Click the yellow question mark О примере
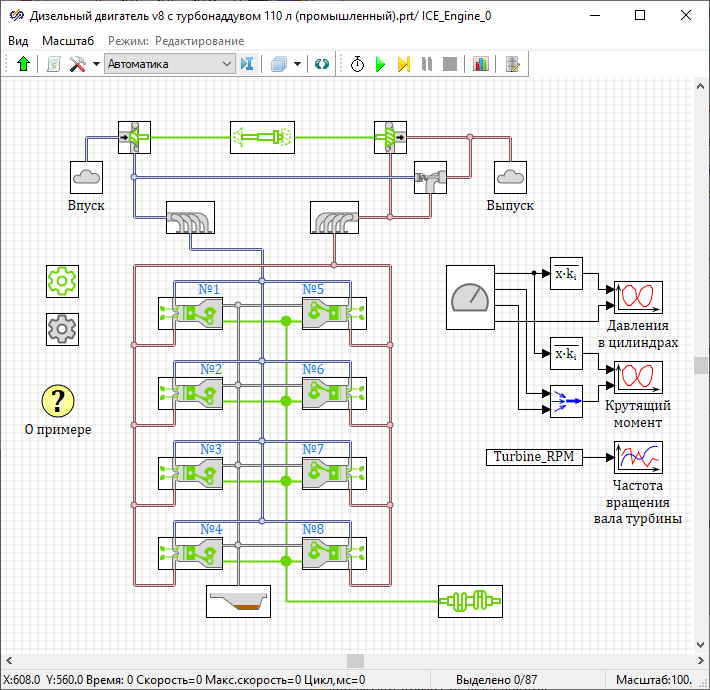The width and height of the screenshot is (710, 690). (58, 401)
